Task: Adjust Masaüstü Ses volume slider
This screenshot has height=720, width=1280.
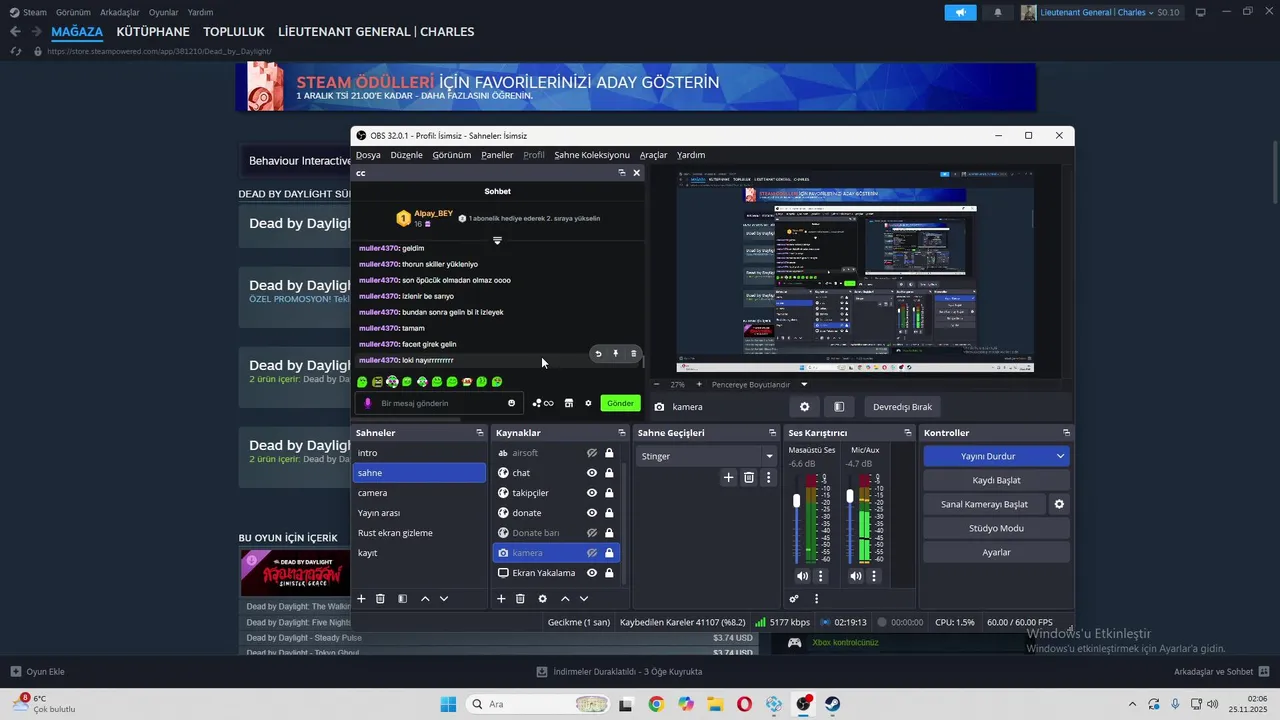Action: (x=797, y=500)
